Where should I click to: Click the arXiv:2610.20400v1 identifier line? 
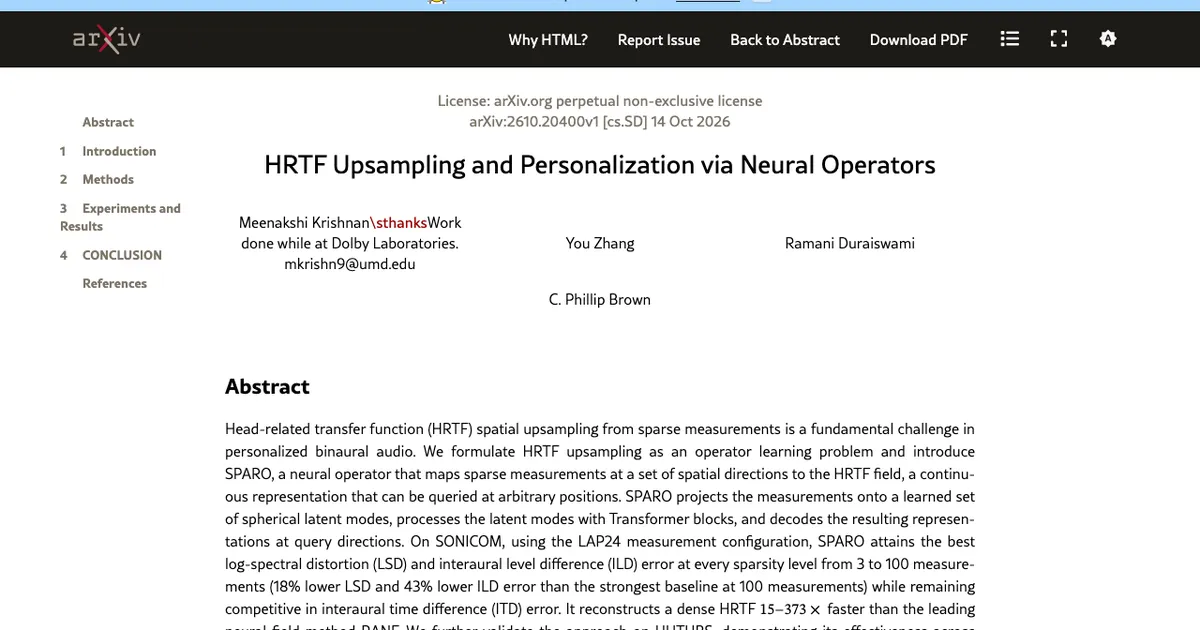click(600, 122)
